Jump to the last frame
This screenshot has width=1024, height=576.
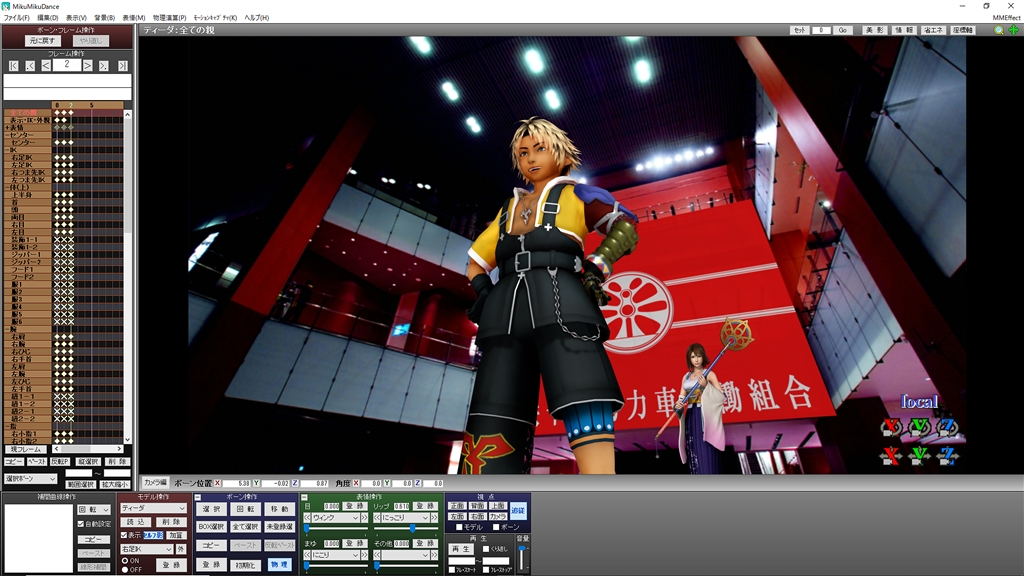[x=122, y=65]
